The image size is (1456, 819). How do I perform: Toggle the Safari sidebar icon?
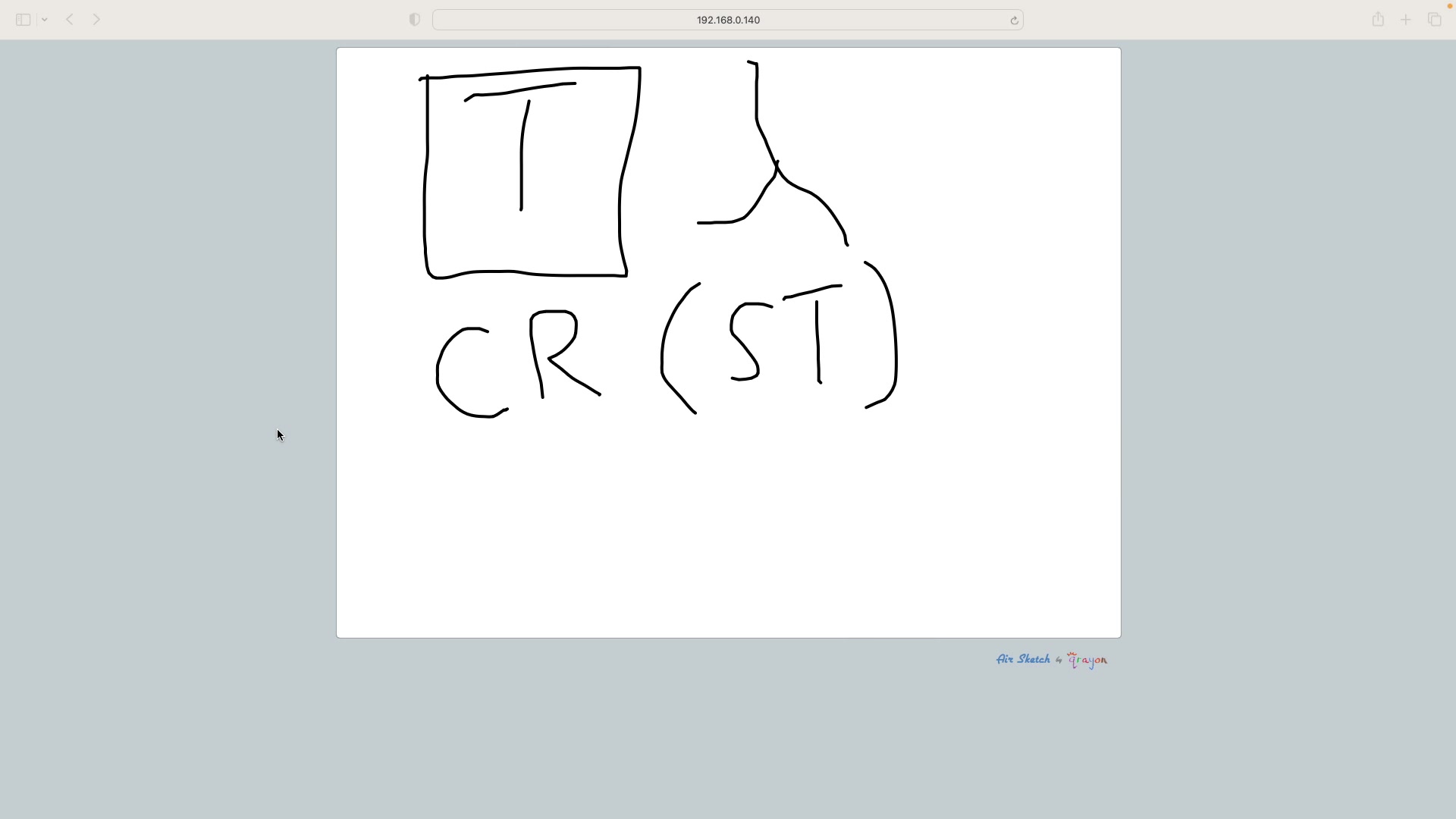tap(23, 20)
